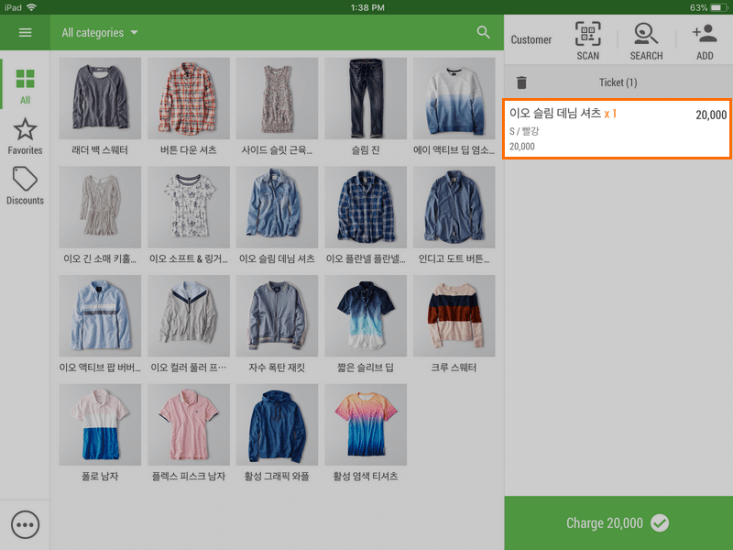Image resolution: width=733 pixels, height=550 pixels.
Task: Select 크루 스웨터 striped sweater
Action: (x=454, y=324)
